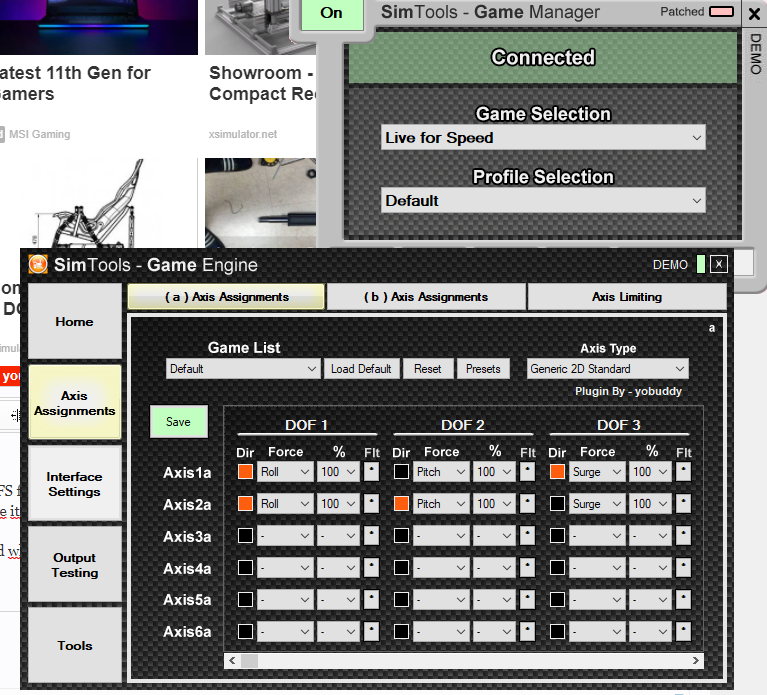Viewport: 767px width, 695px height.
Task: Open the Axis Type dropdown Generic 2D Standard
Action: (608, 369)
